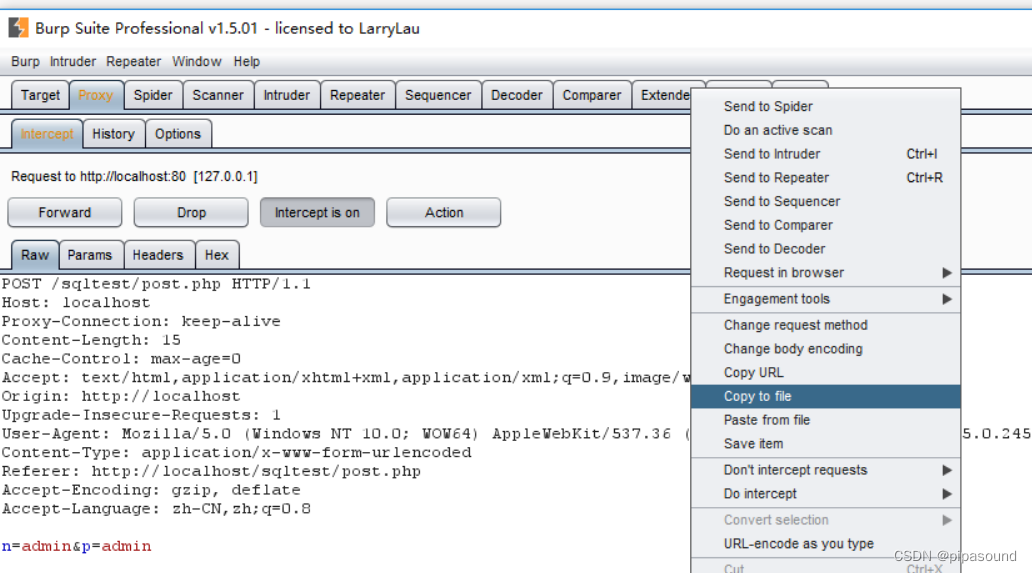Open the Sequencer tab
1032x573 pixels.
(438, 95)
